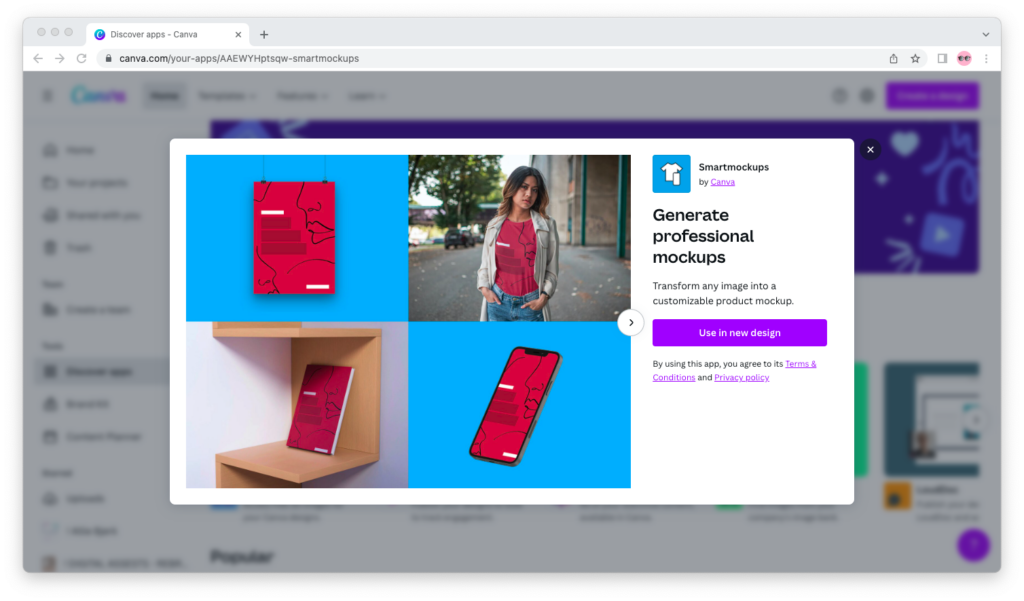The width and height of the screenshot is (1024, 601).
Task: View site info via lock icon
Action: coord(108,59)
